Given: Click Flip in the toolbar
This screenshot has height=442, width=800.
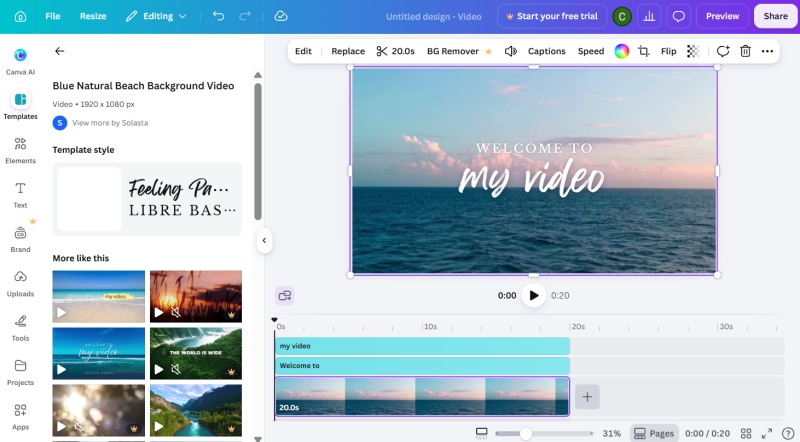Looking at the screenshot, I should [x=668, y=51].
